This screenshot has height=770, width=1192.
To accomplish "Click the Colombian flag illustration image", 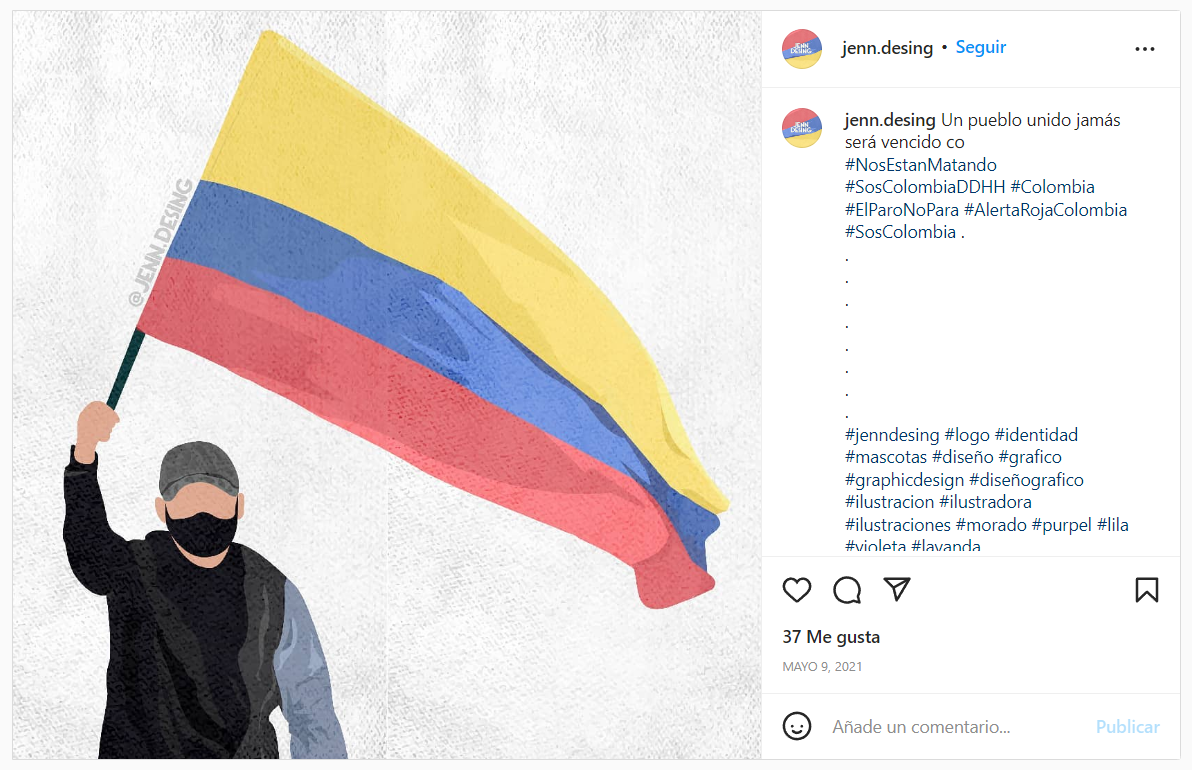I will tap(387, 385).
